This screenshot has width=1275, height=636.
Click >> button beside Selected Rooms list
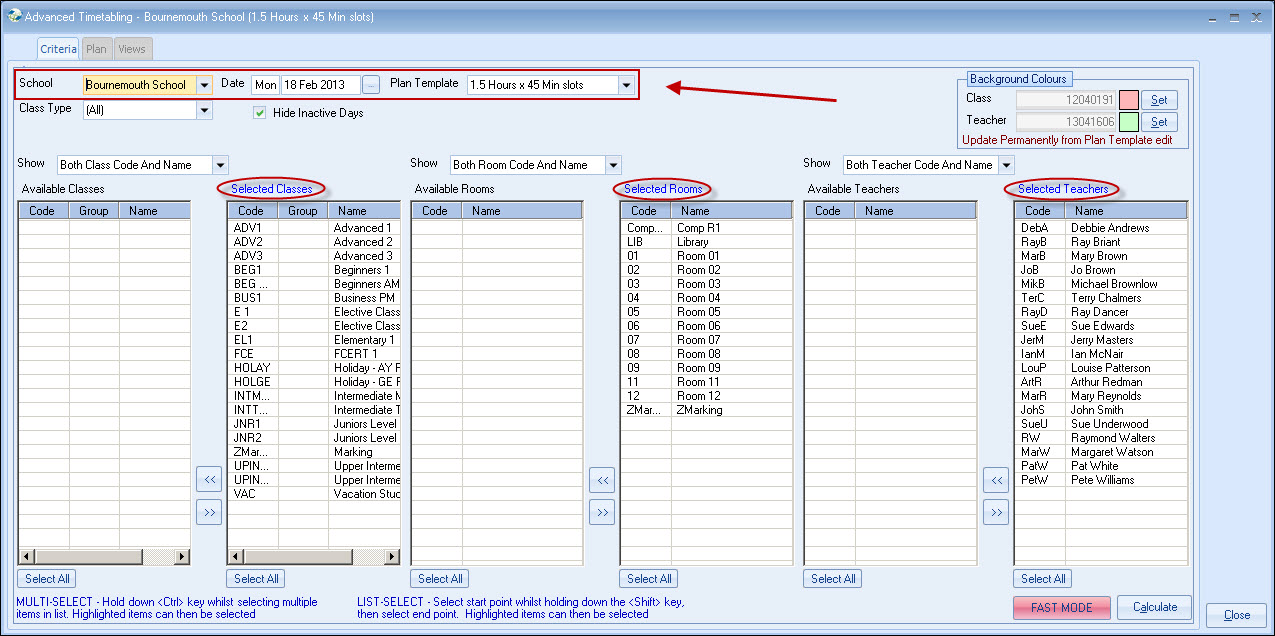point(602,512)
